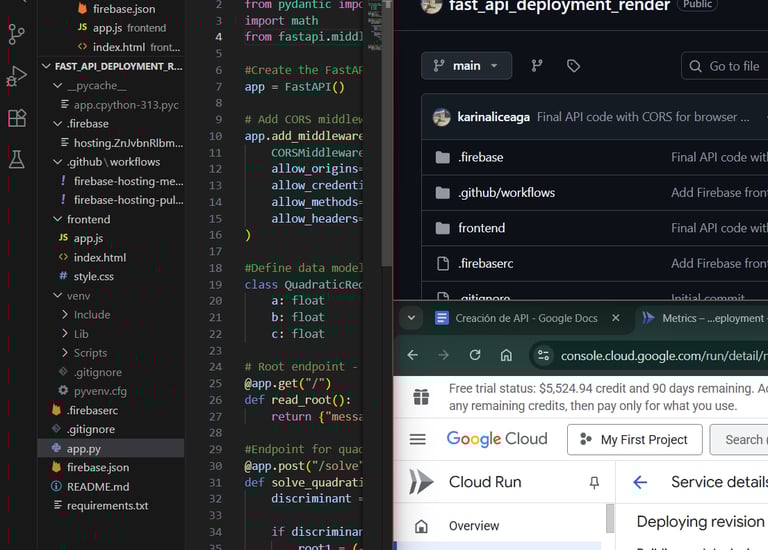Image resolution: width=768 pixels, height=550 pixels.
Task: Reload the Cloud Console browser page
Action: (475, 355)
